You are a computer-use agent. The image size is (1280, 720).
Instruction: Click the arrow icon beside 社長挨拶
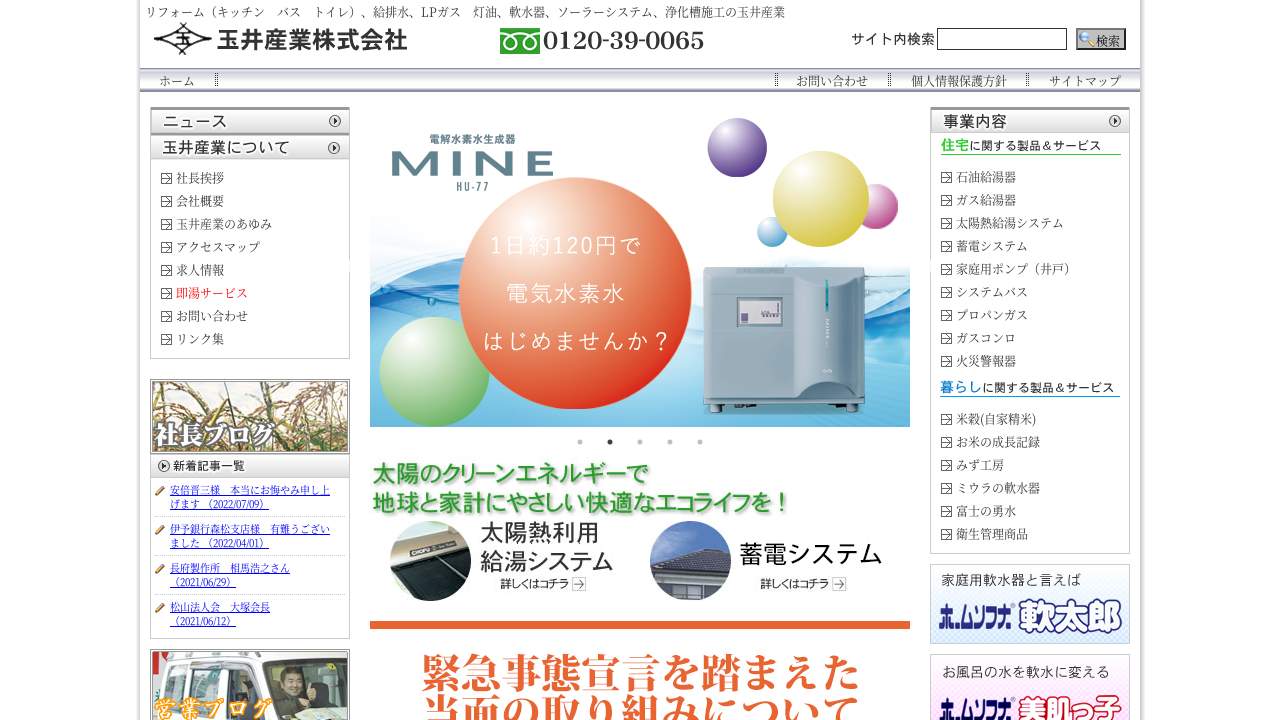(x=166, y=179)
